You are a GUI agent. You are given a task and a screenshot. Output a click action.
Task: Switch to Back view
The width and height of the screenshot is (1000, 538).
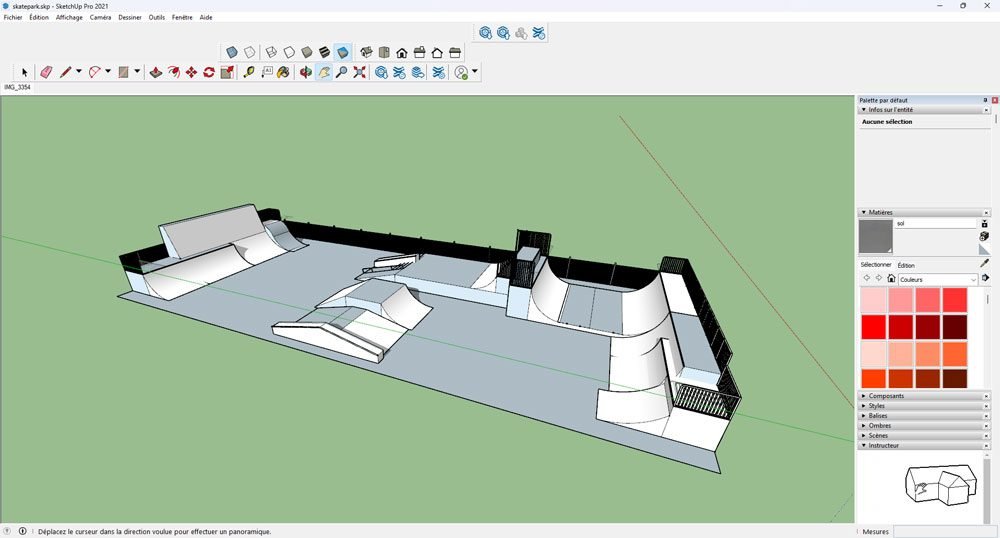pyautogui.click(x=438, y=52)
